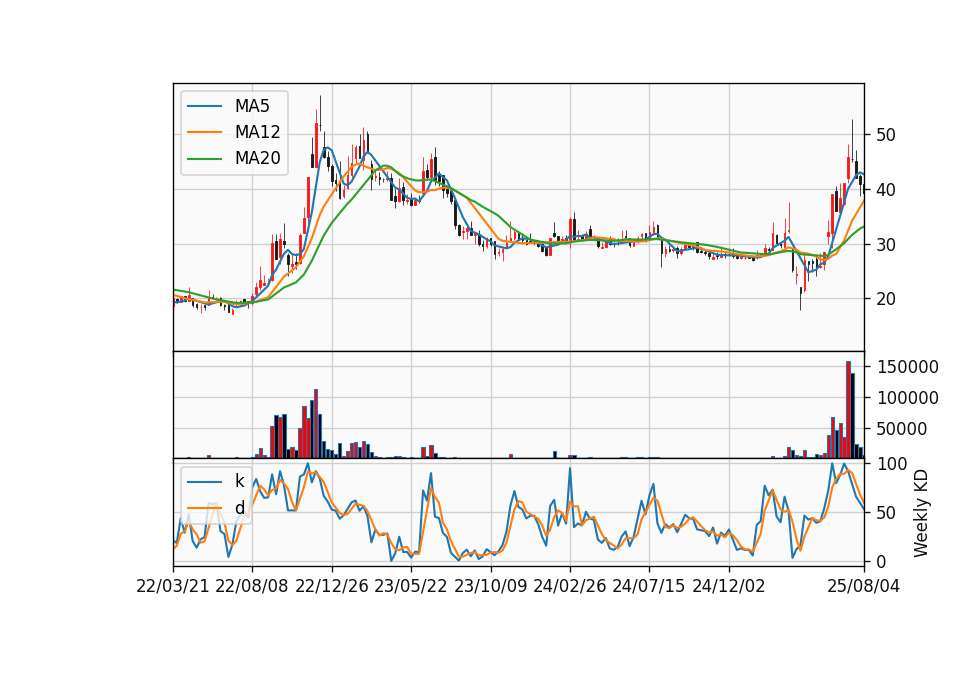
Task: Click the Weekly KD axis title
Action: (921, 513)
